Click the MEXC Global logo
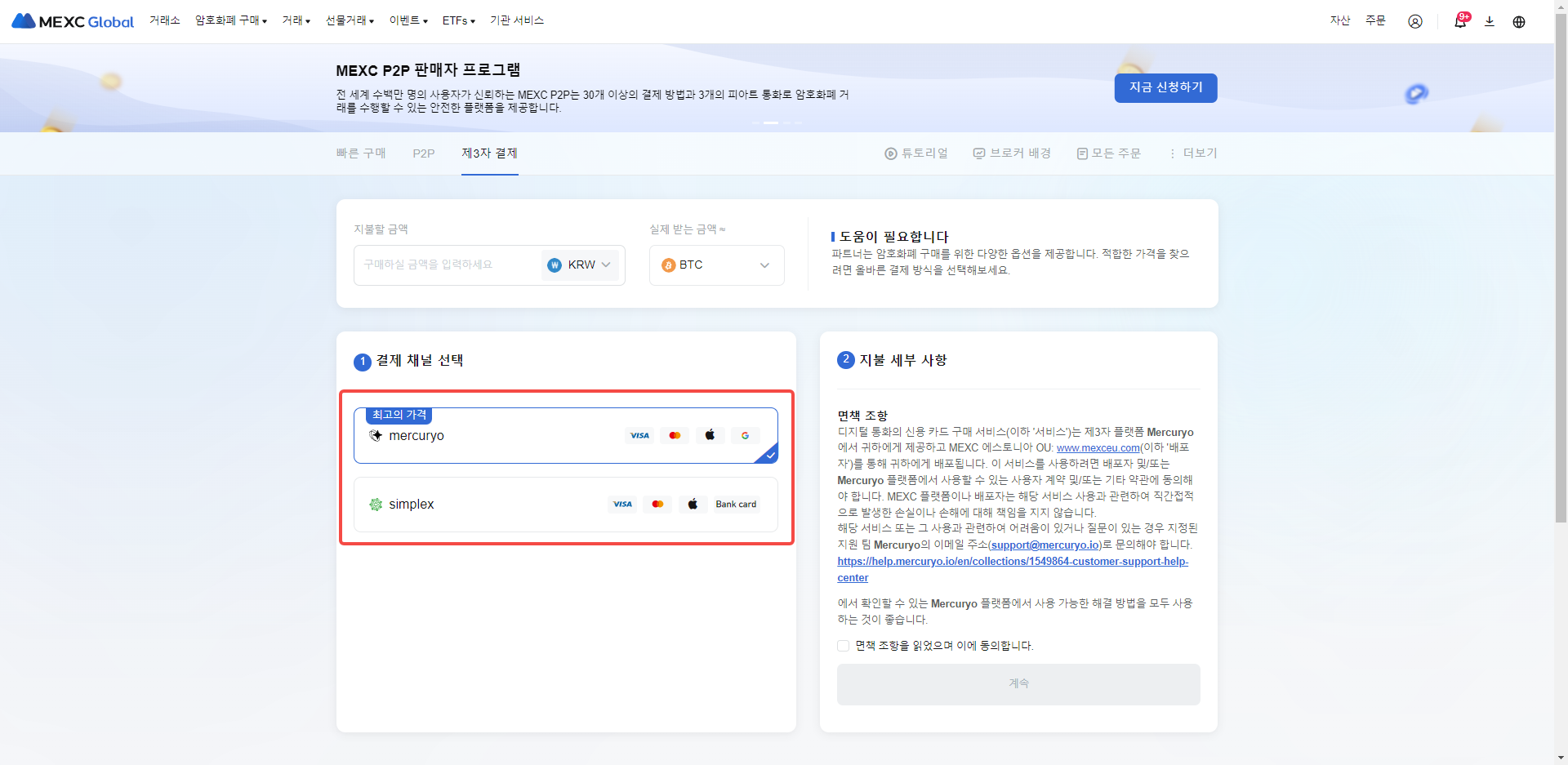Screen dimensions: 1568x765 point(73,21)
